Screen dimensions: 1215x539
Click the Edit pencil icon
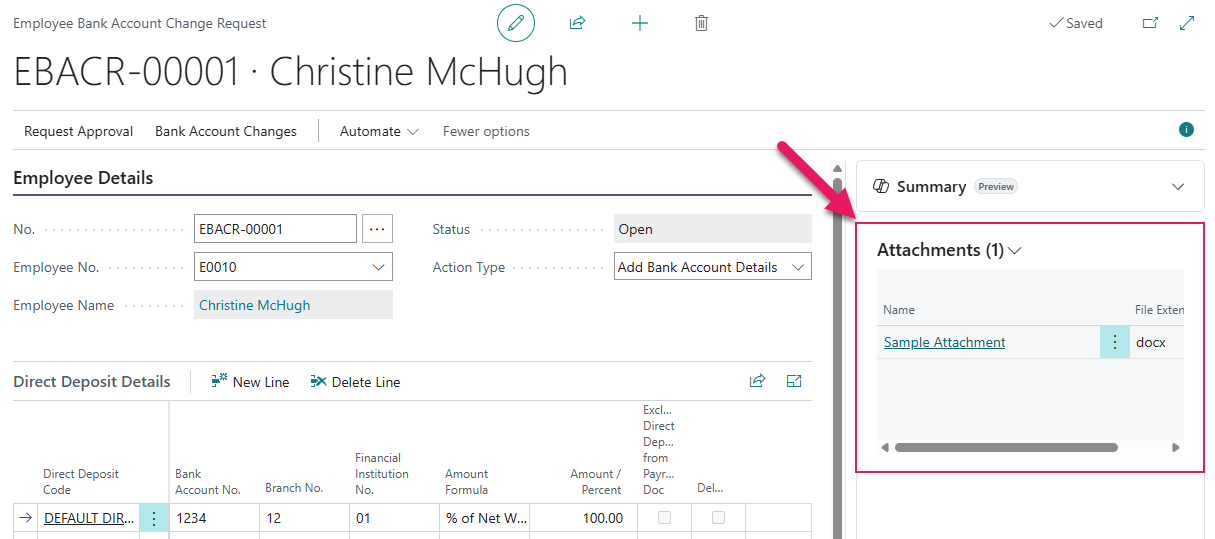click(516, 23)
